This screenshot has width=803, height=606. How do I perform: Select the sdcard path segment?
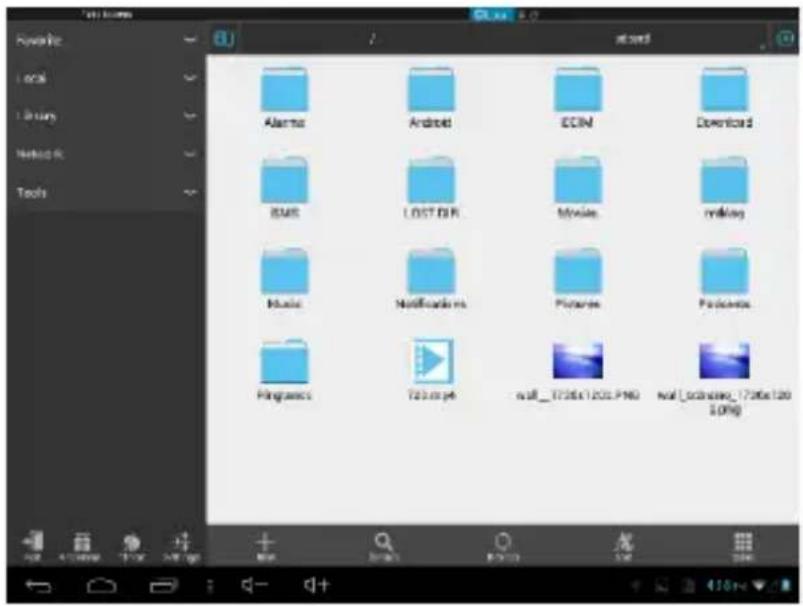point(633,38)
